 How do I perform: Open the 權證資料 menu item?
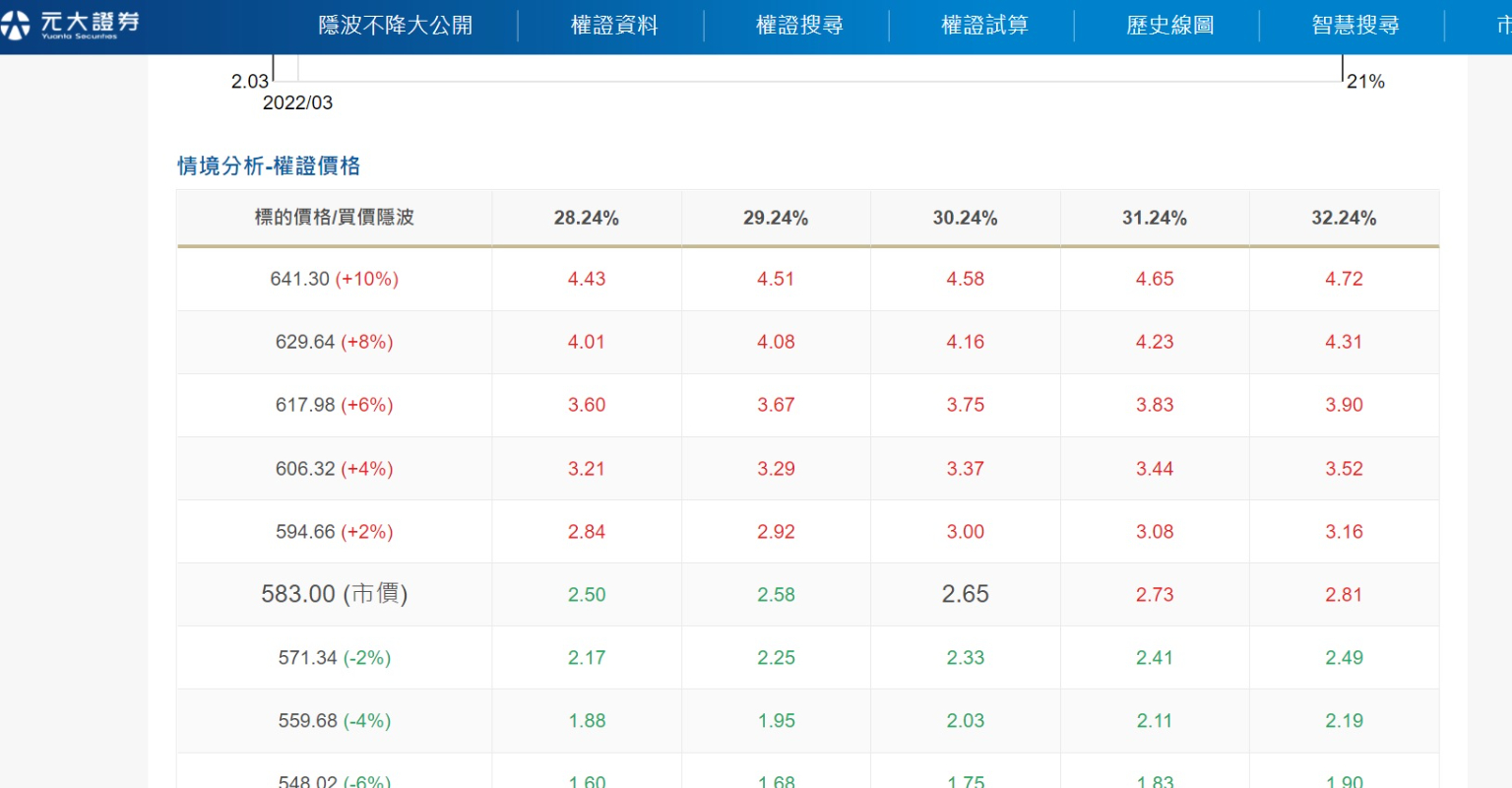pyautogui.click(x=613, y=26)
